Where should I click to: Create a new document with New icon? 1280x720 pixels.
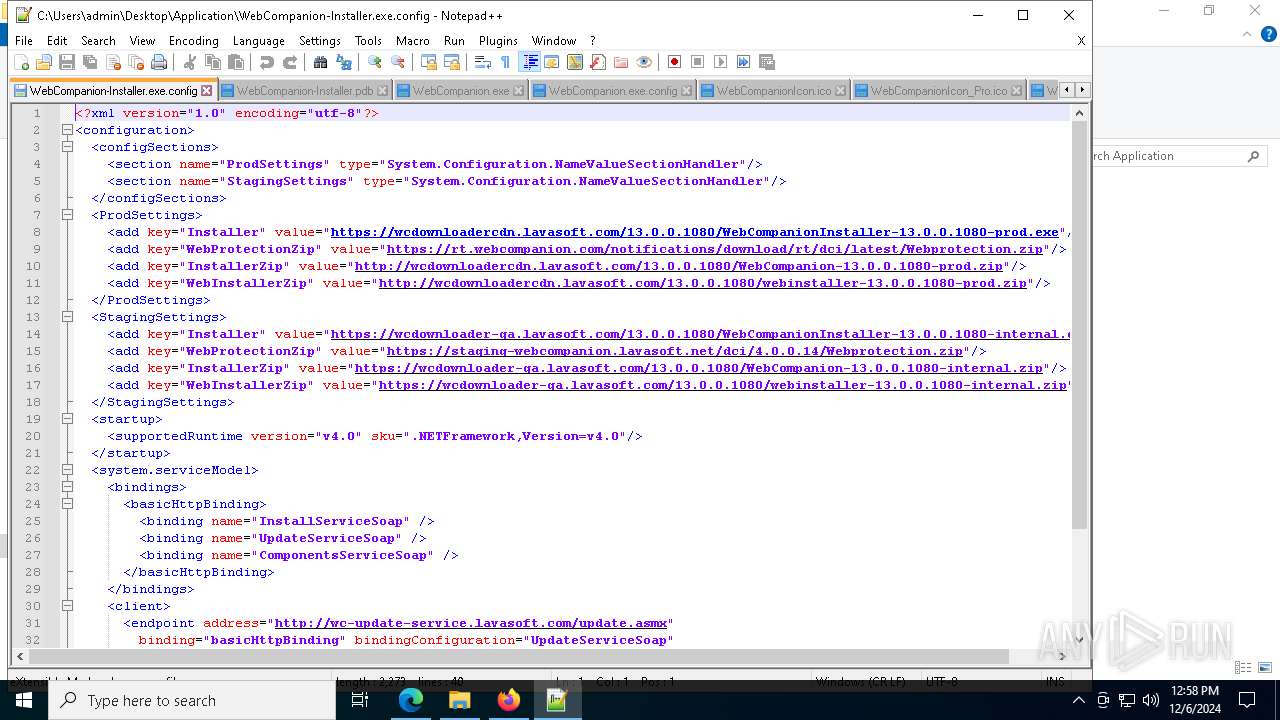click(22, 62)
